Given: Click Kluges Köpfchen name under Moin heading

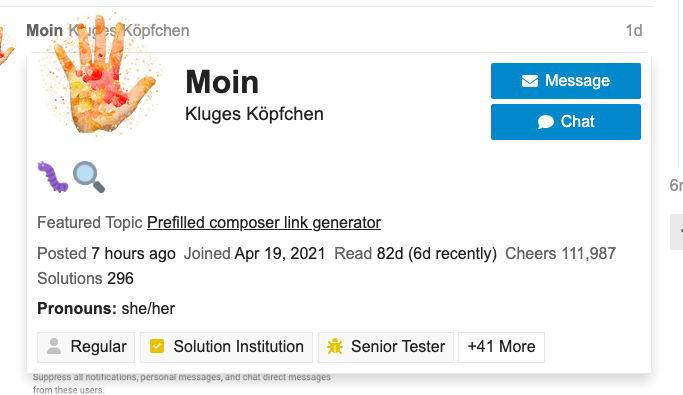Looking at the screenshot, I should click(254, 114).
